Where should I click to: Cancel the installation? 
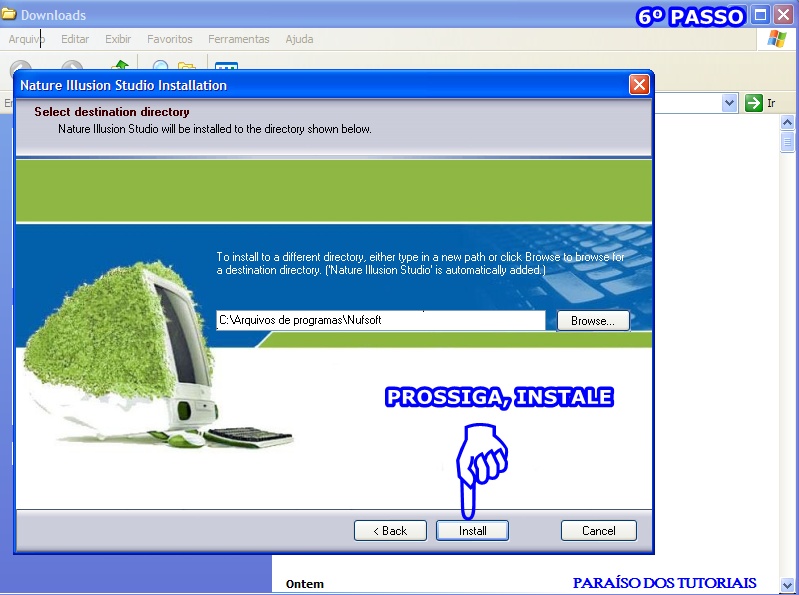coord(599,531)
